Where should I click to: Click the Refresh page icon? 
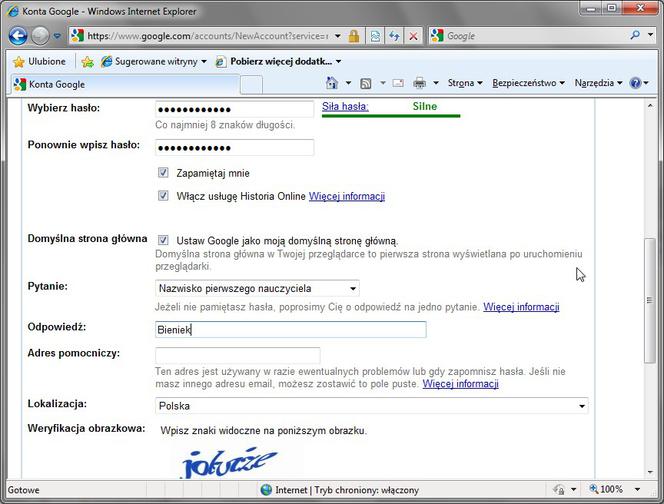394,36
